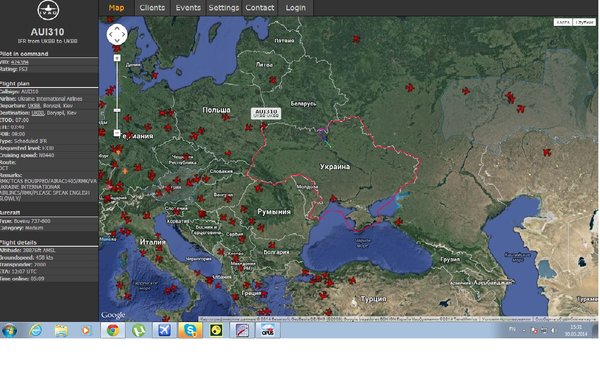Select the aircraft marker east of Crimea

click(399, 221)
